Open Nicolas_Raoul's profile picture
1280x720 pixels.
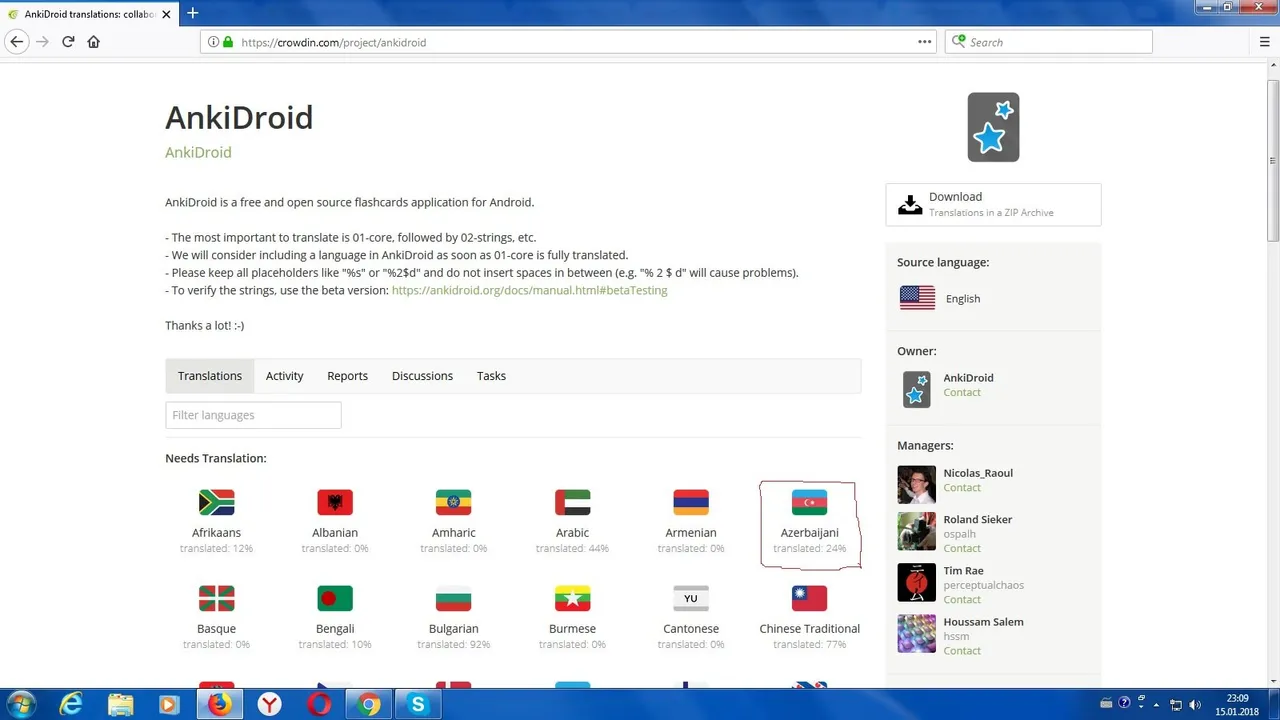pos(916,484)
